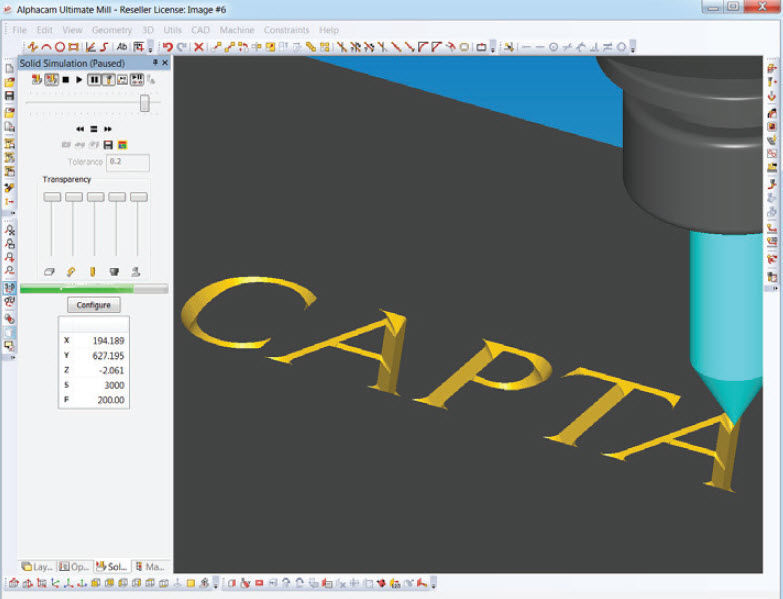The height and width of the screenshot is (599, 783).
Task: Expand the bottom right toolbar overflow arrow
Action: (433, 583)
